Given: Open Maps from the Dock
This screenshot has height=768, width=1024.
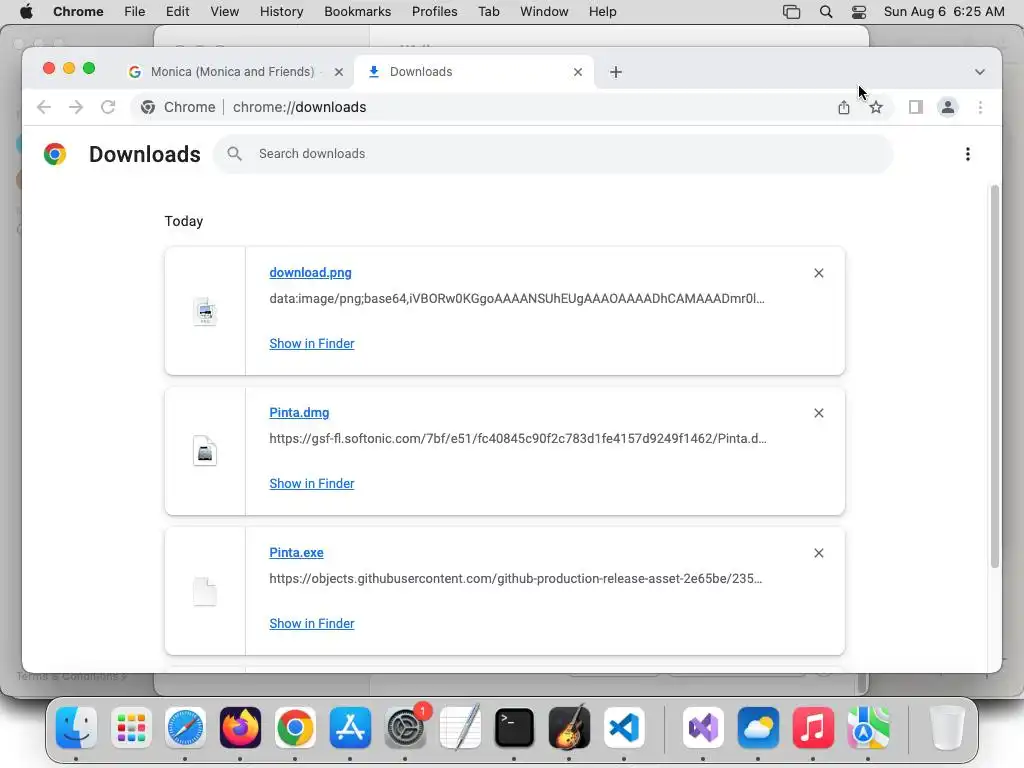Looking at the screenshot, I should pyautogui.click(x=868, y=728).
